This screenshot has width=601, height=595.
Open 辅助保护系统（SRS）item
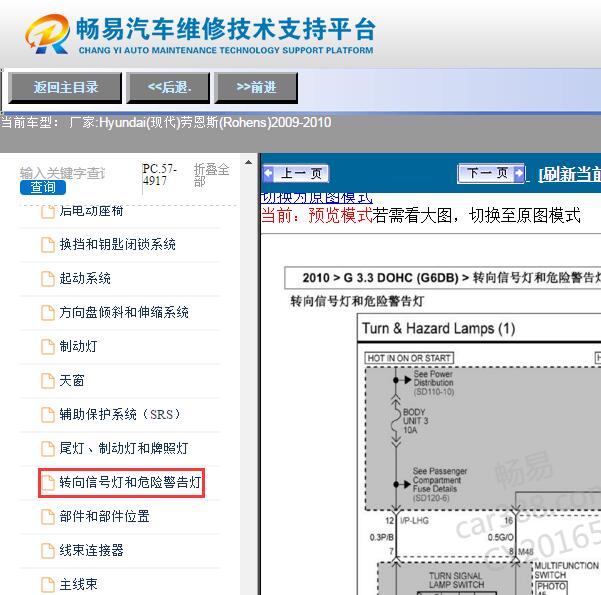(x=120, y=414)
